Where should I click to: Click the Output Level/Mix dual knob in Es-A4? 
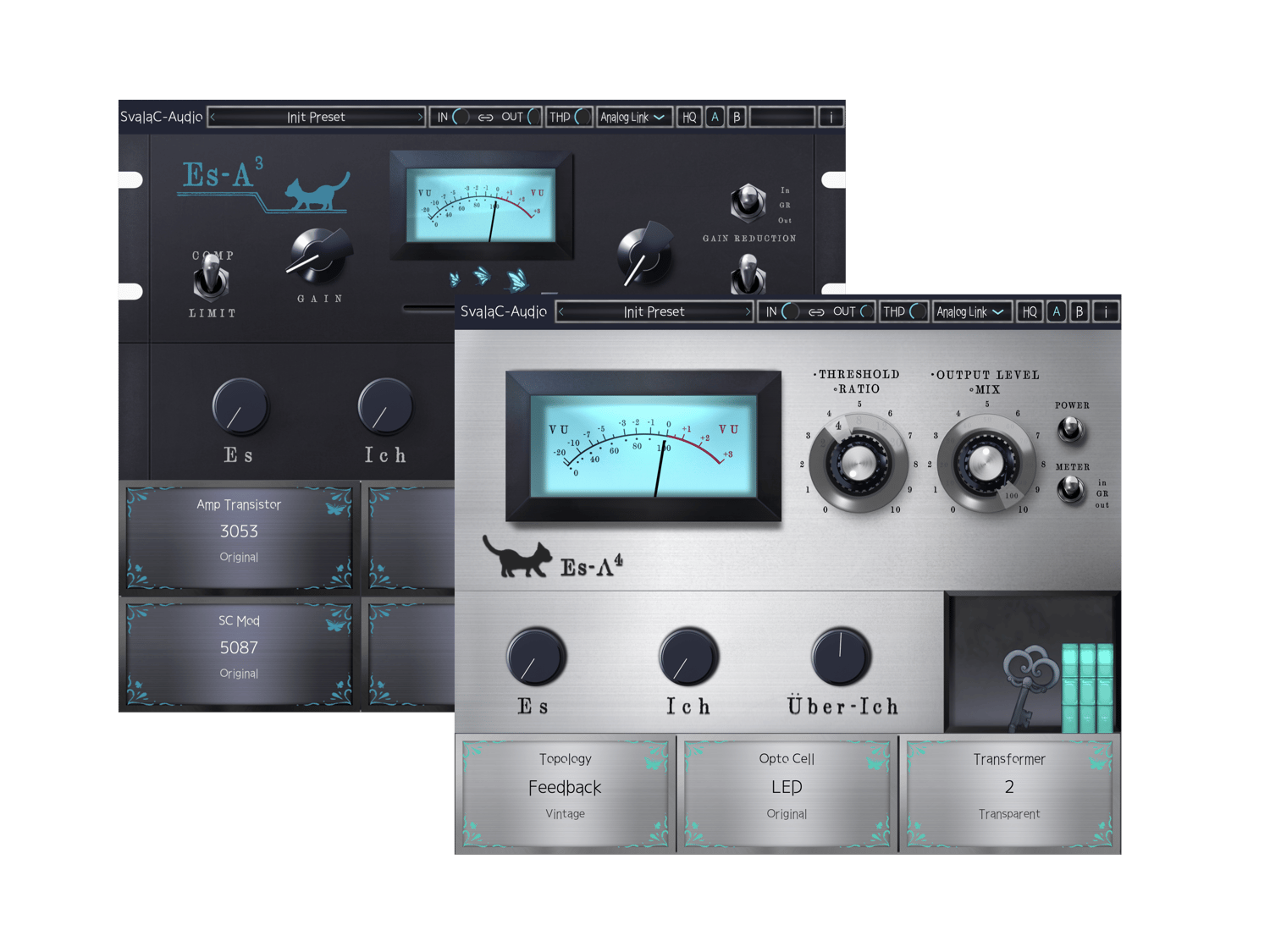(986, 462)
